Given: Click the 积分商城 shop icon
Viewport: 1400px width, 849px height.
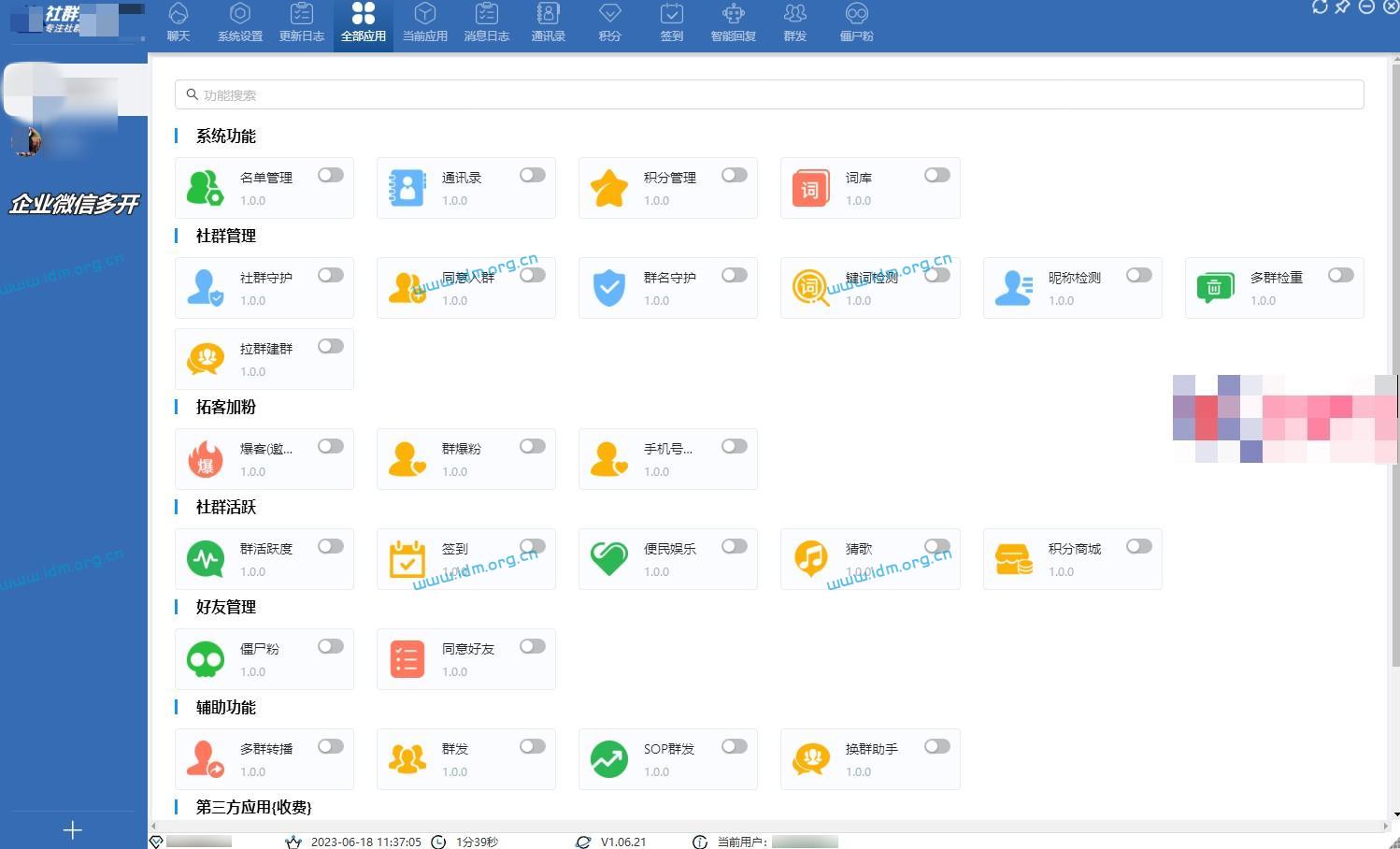Looking at the screenshot, I should [x=1013, y=559].
